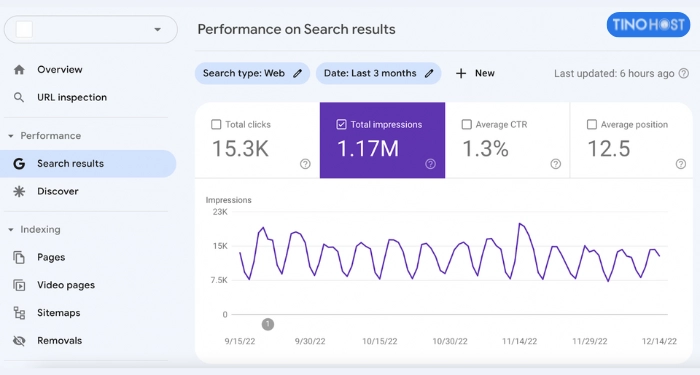Image resolution: width=700 pixels, height=375 pixels.
Task: Edit Search type filter pencil icon
Action: (298, 73)
